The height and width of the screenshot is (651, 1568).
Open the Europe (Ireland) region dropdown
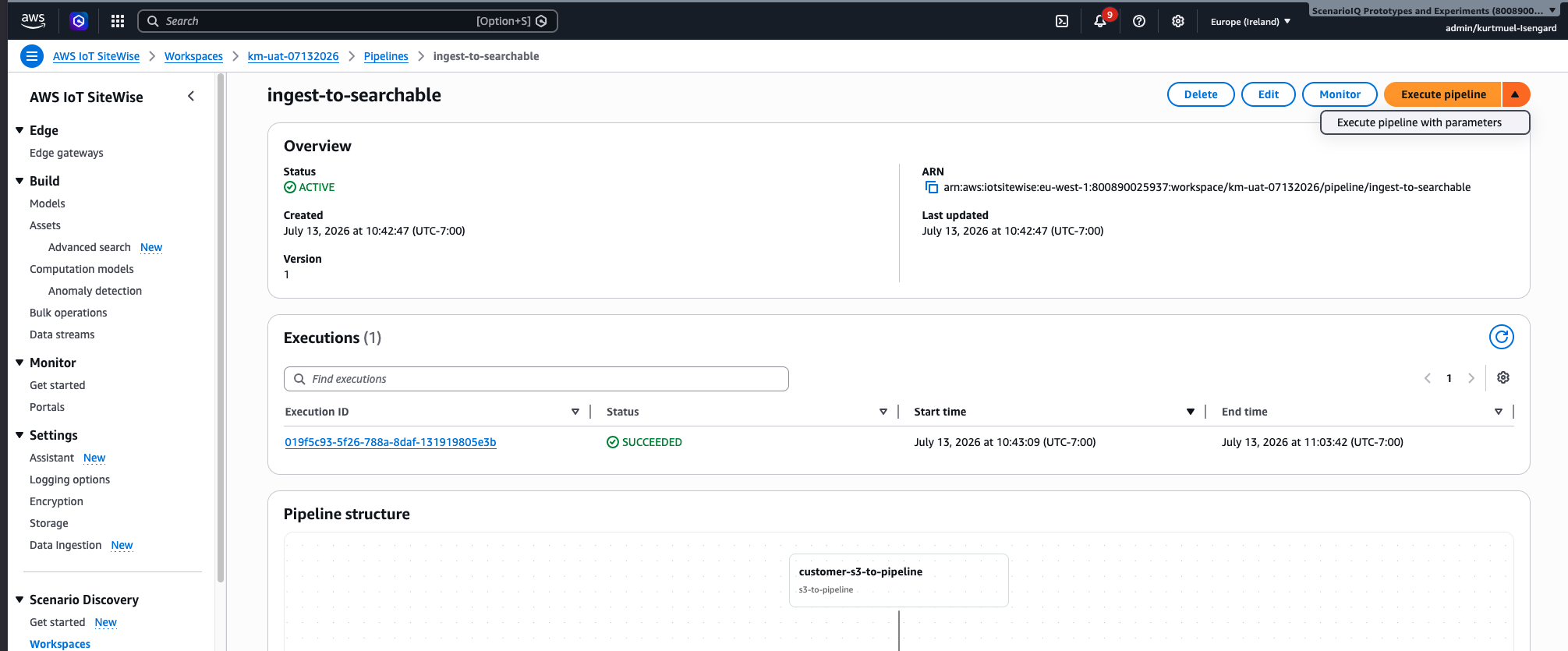click(1250, 22)
